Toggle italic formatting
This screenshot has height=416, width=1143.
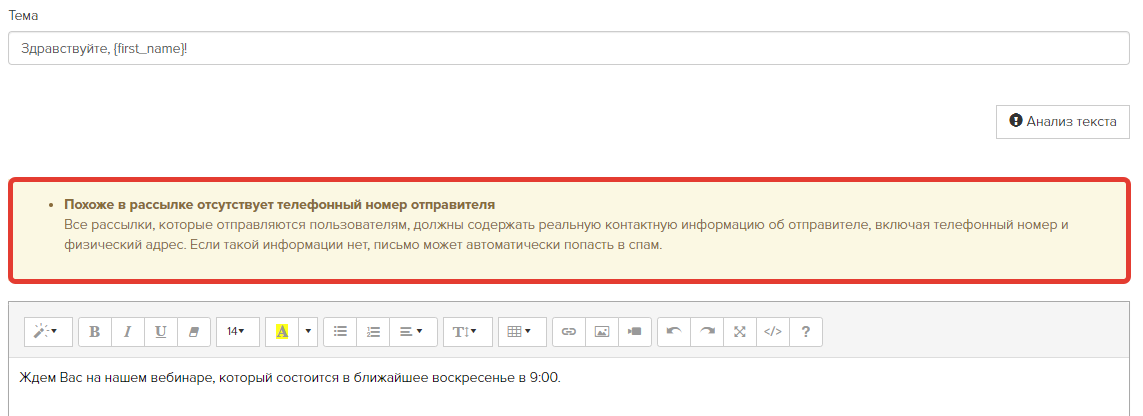tap(128, 331)
